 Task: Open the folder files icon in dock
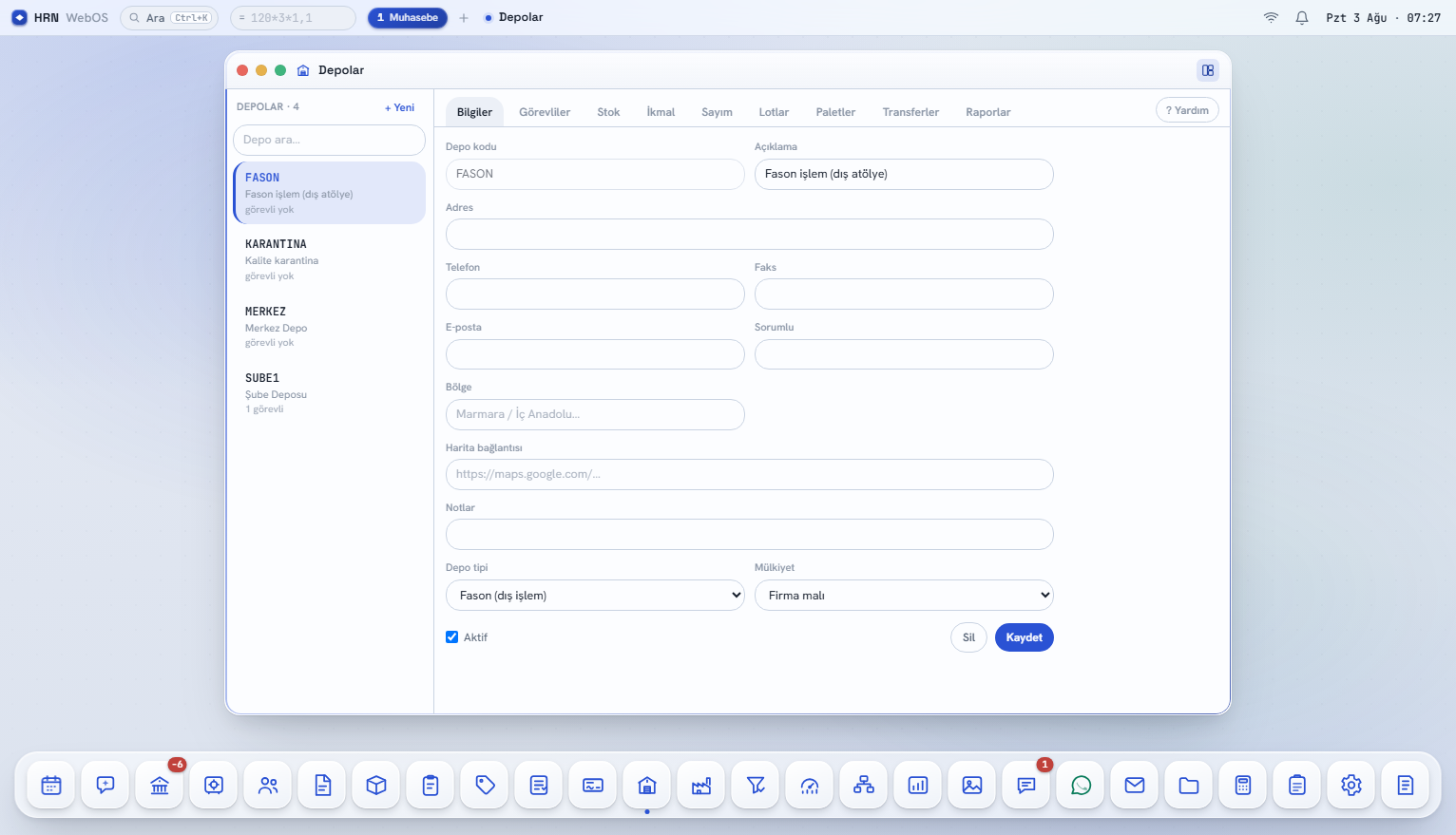coord(1189,786)
